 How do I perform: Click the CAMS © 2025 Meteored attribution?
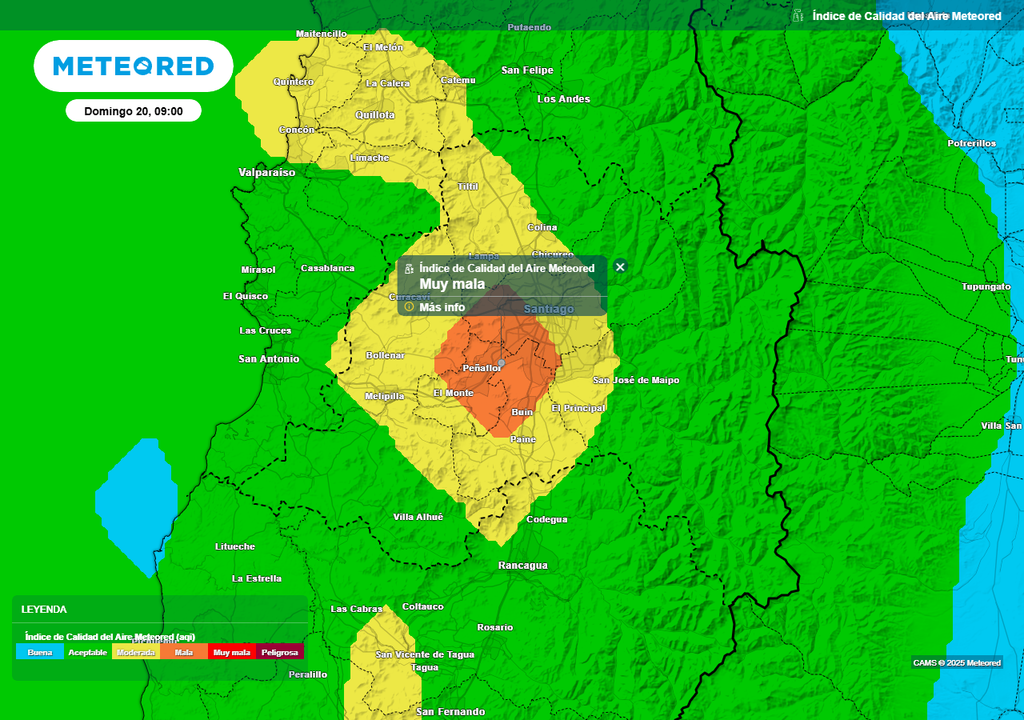[x=957, y=663]
